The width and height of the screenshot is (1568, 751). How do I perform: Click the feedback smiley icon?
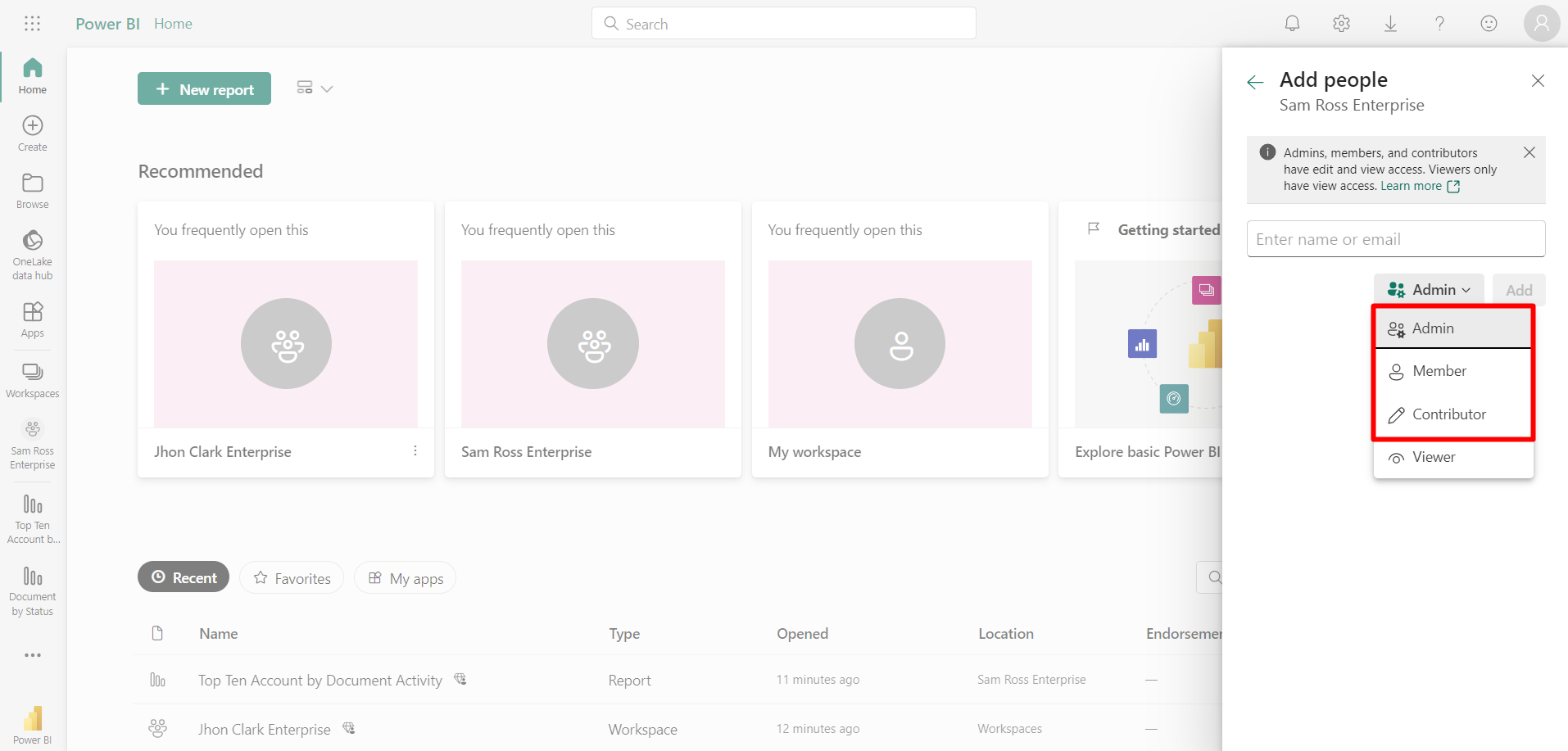point(1489,24)
